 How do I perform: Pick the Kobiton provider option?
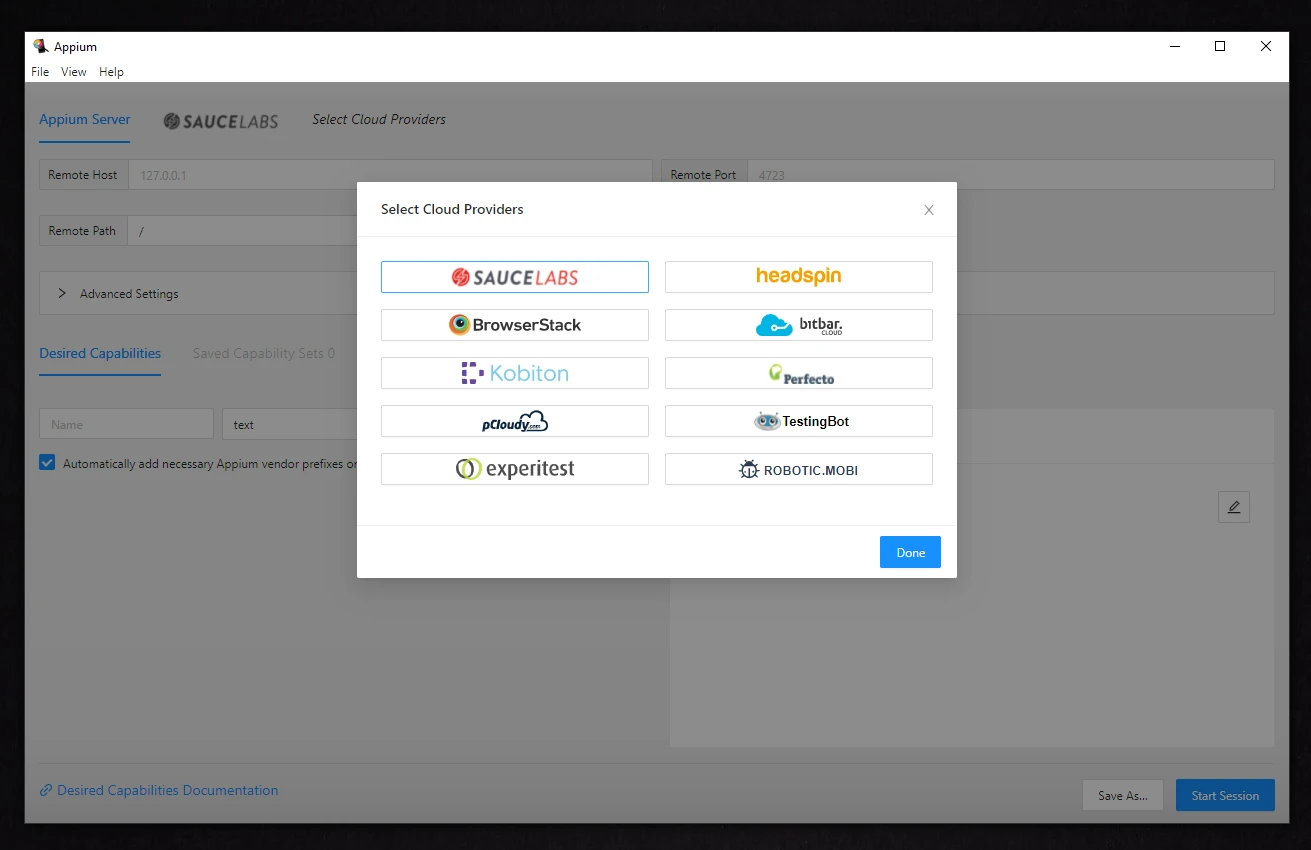[514, 373]
